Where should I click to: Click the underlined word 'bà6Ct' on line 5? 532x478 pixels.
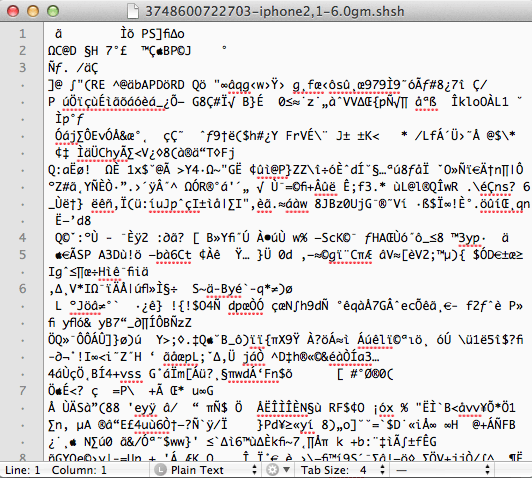174,255
